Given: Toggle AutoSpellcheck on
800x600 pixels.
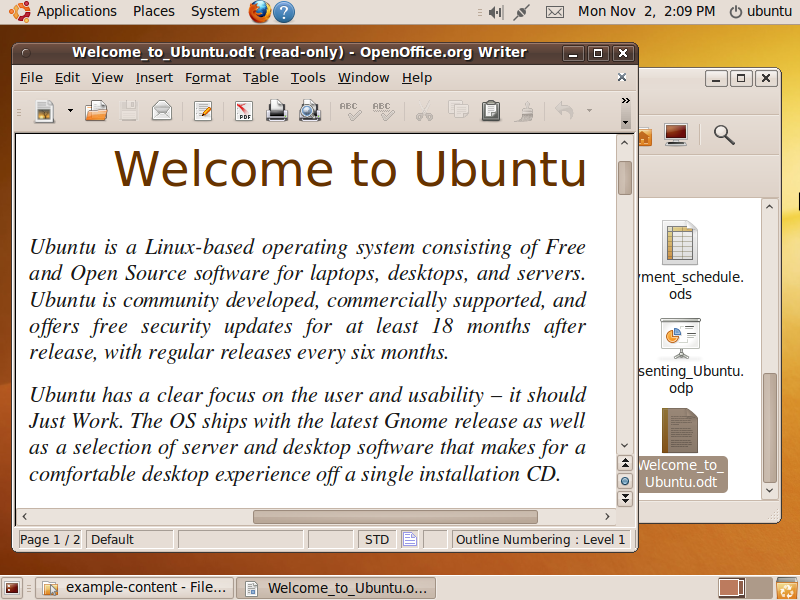Looking at the screenshot, I should [x=385, y=111].
